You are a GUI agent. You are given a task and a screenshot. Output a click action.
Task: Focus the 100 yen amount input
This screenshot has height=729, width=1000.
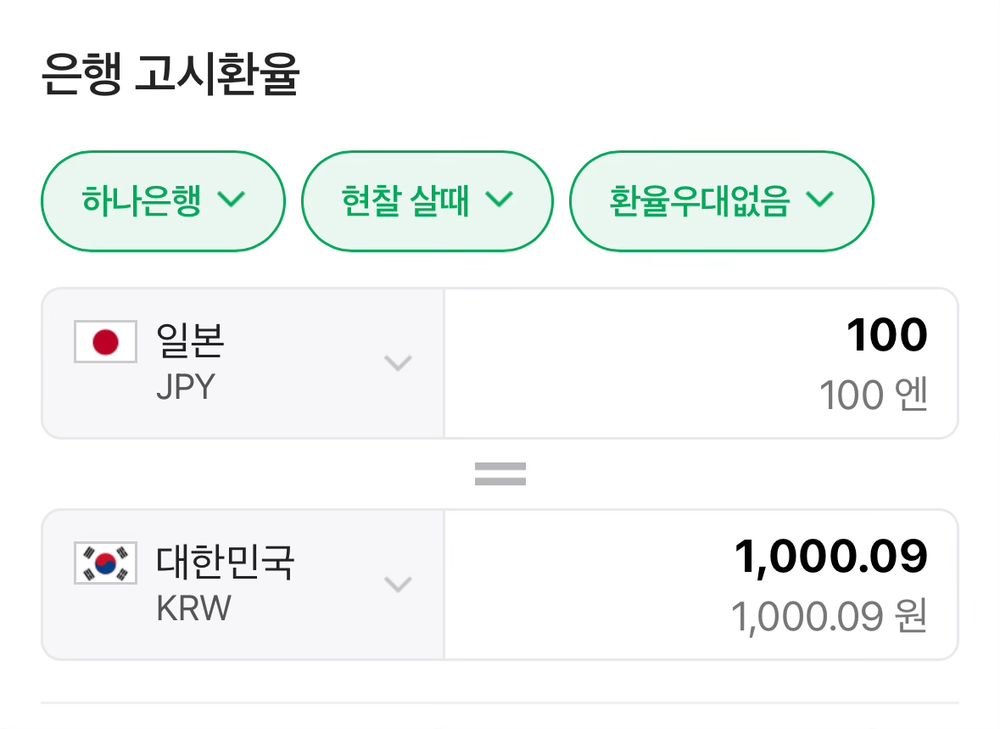pos(702,363)
